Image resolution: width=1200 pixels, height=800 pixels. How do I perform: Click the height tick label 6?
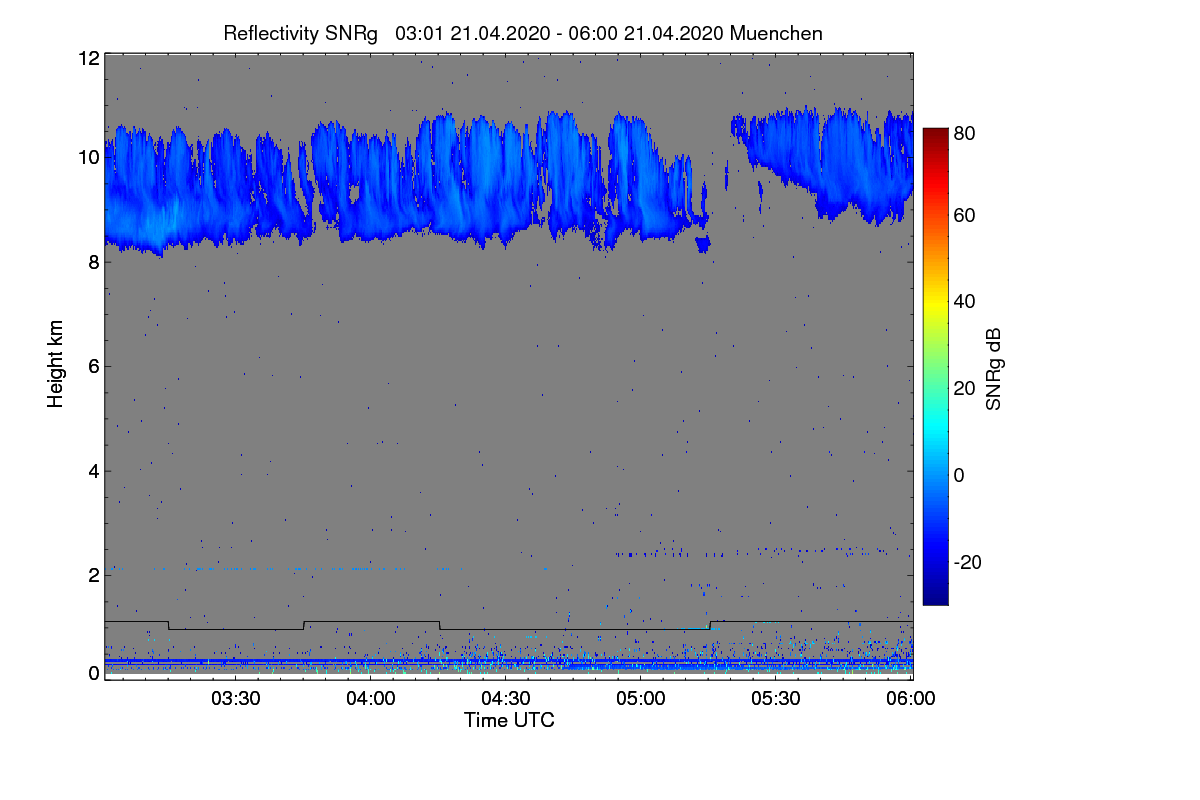(x=93, y=366)
